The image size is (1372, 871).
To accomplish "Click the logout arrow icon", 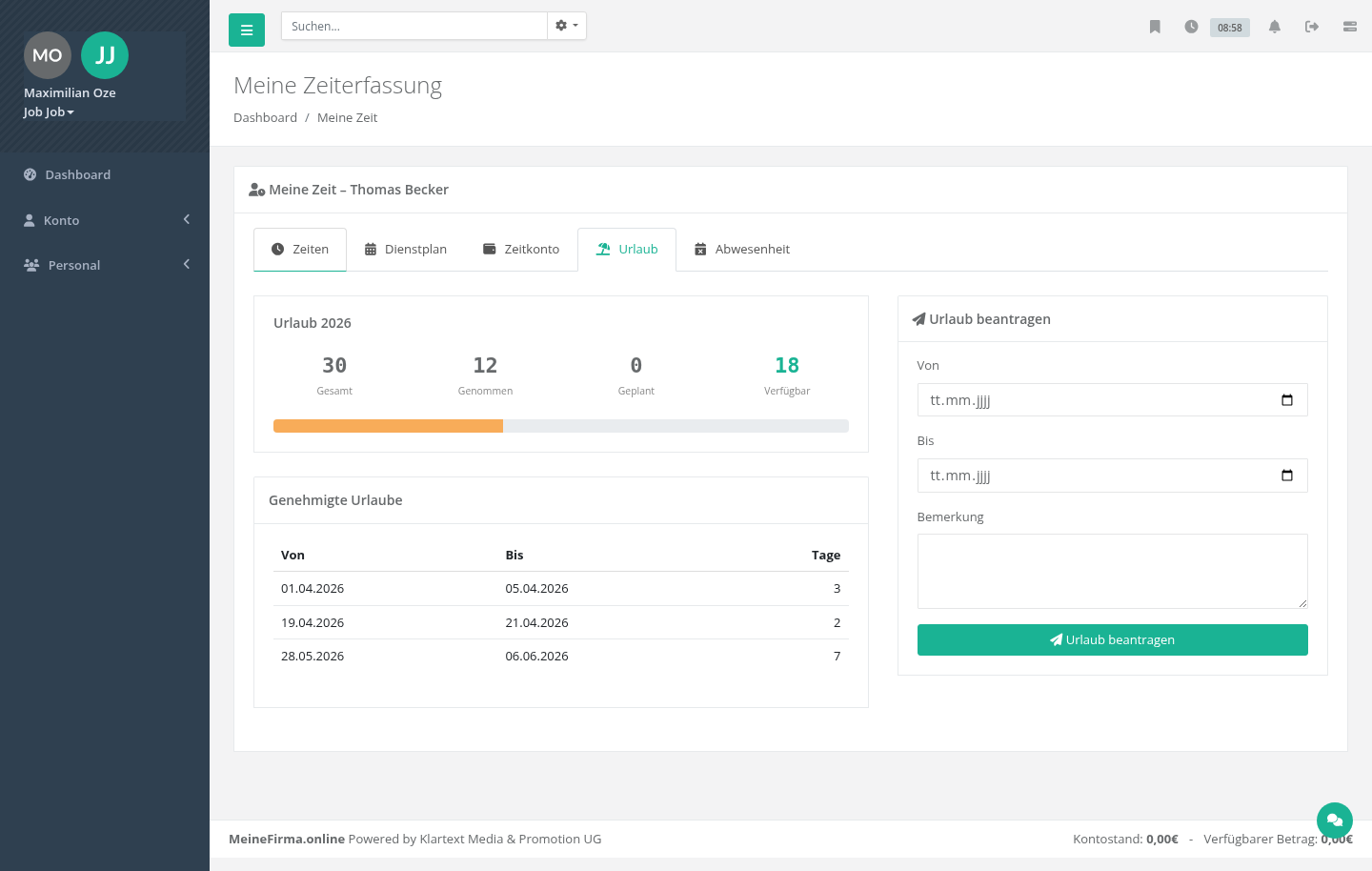I will [x=1312, y=27].
